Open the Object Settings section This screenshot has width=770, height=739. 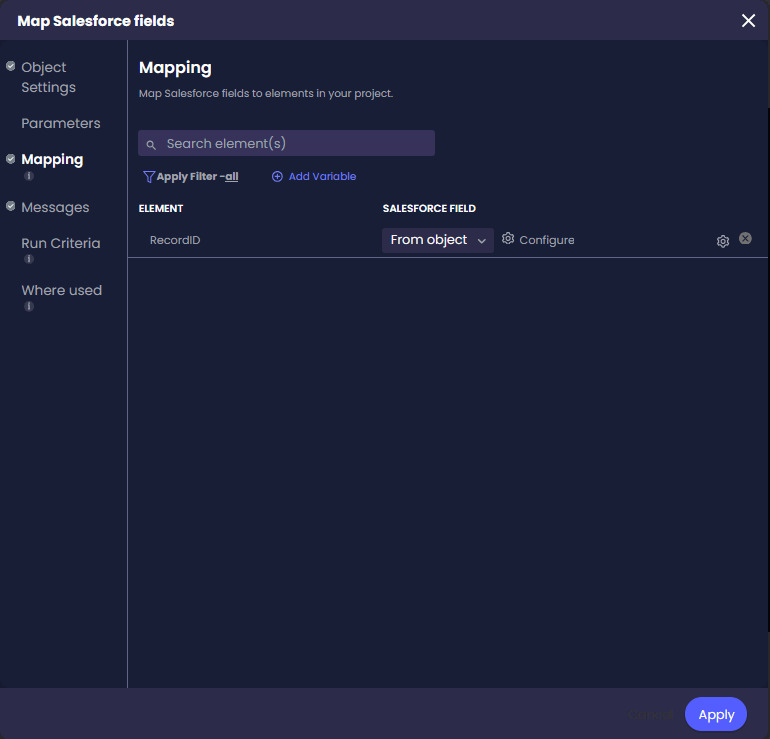pos(48,77)
